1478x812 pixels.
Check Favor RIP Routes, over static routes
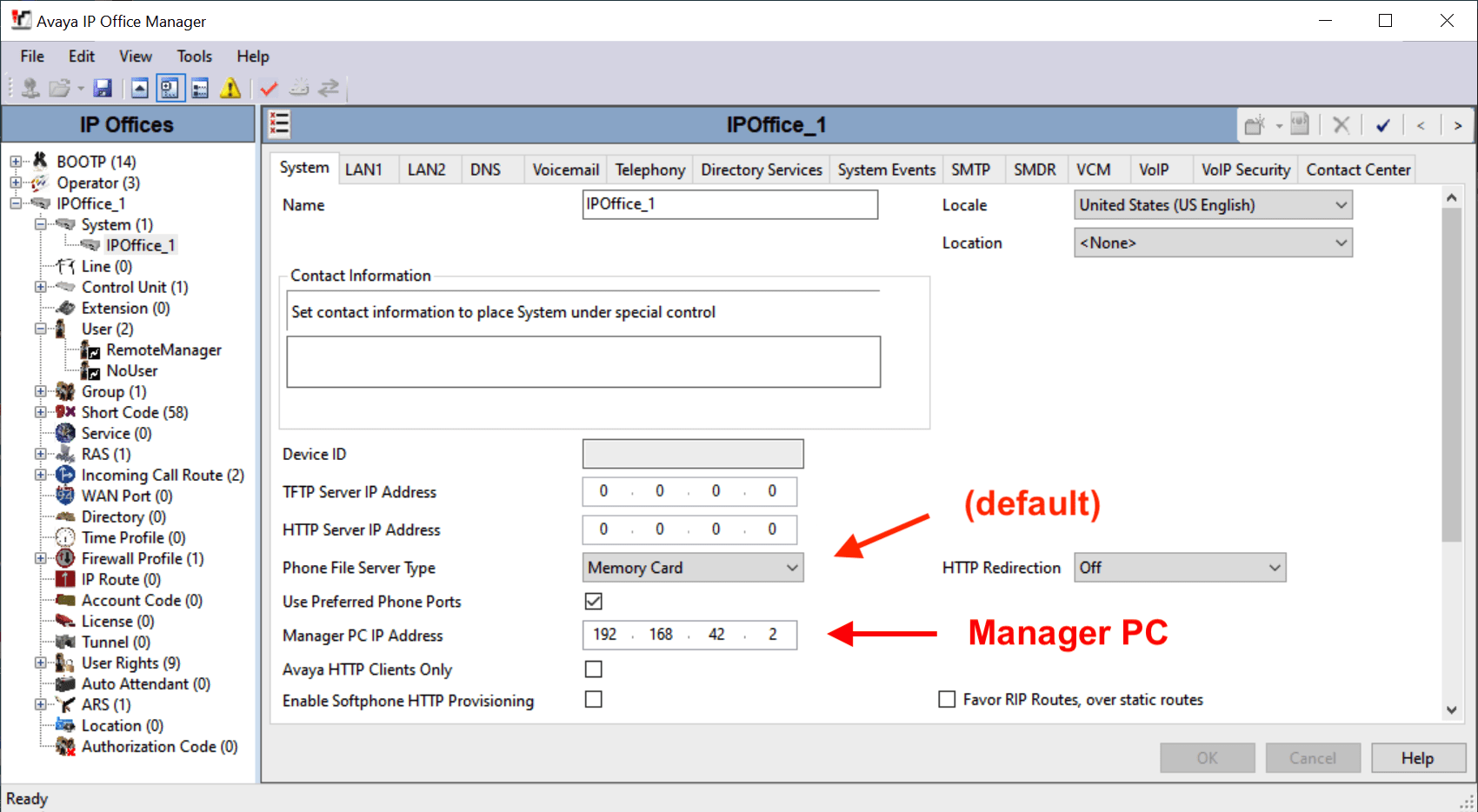[x=947, y=699]
